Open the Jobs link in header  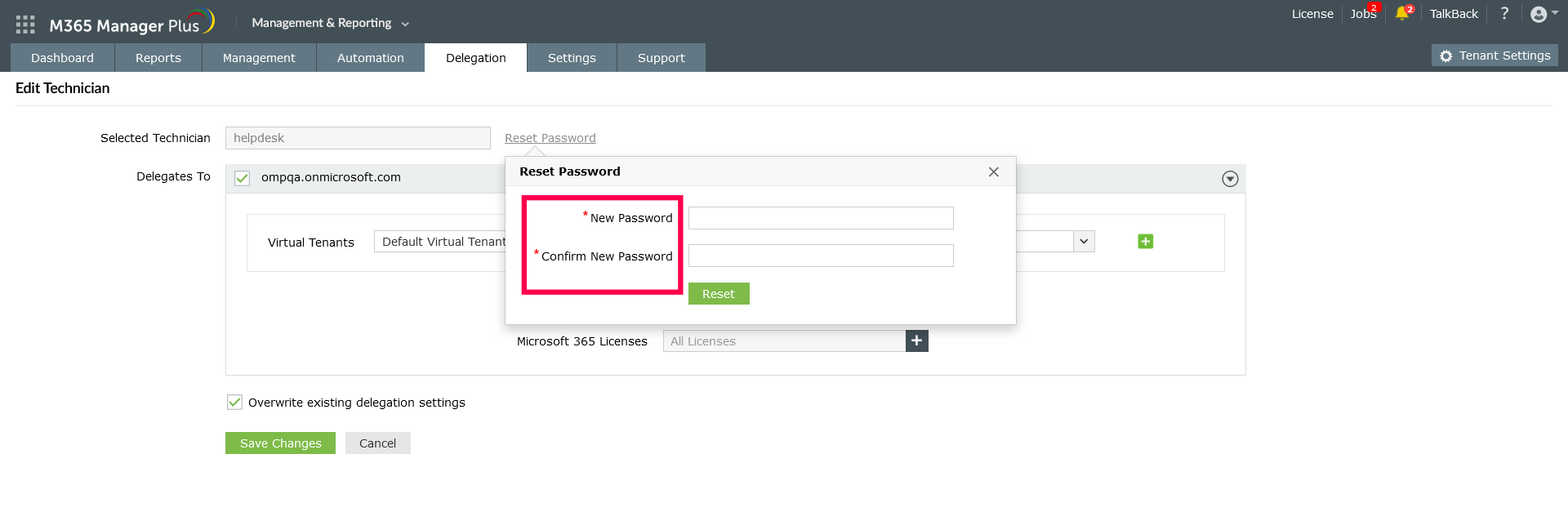tap(1362, 14)
